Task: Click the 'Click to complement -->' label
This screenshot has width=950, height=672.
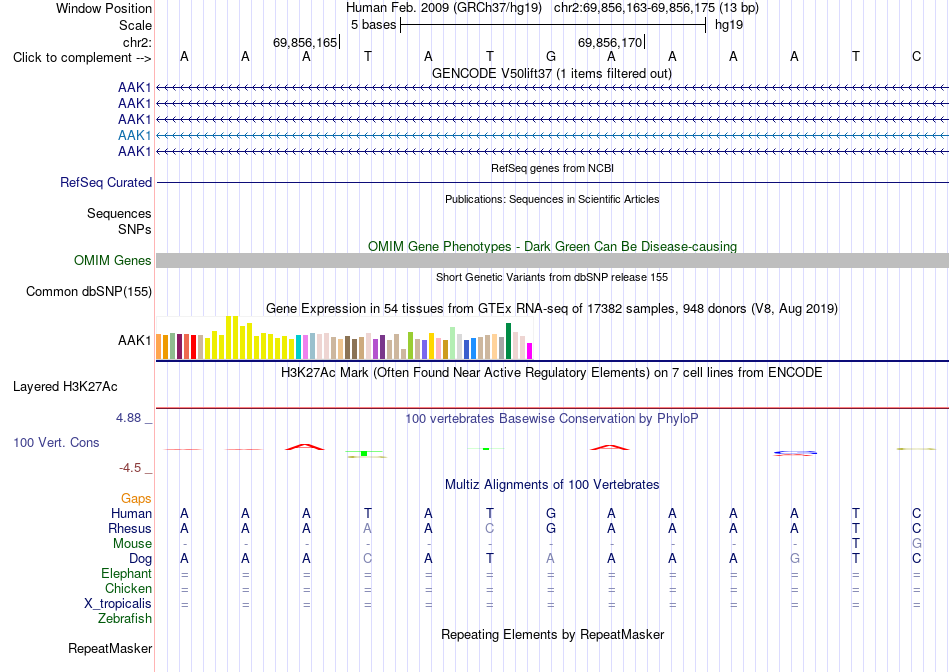Action: tap(82, 58)
